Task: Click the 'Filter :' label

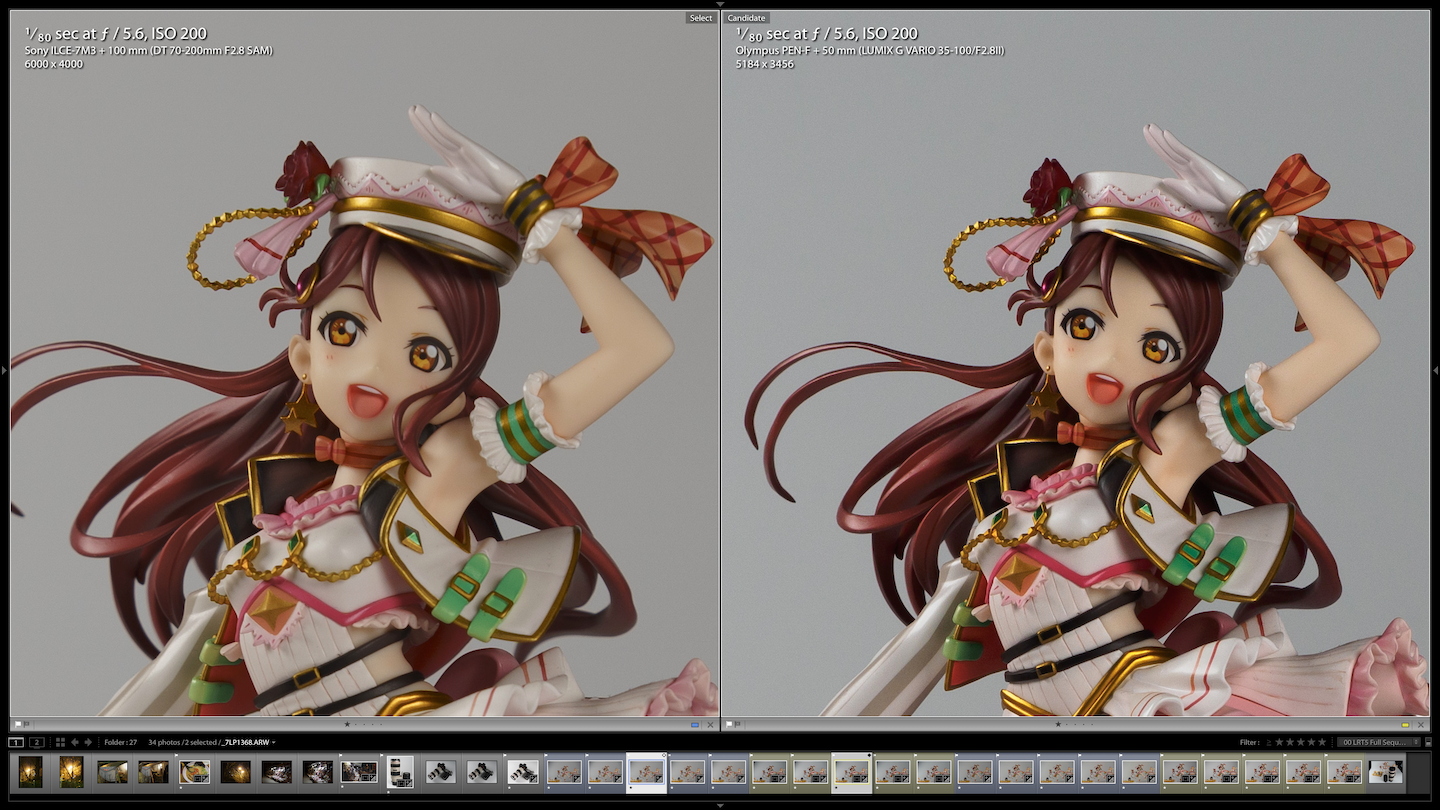Action: point(1249,742)
